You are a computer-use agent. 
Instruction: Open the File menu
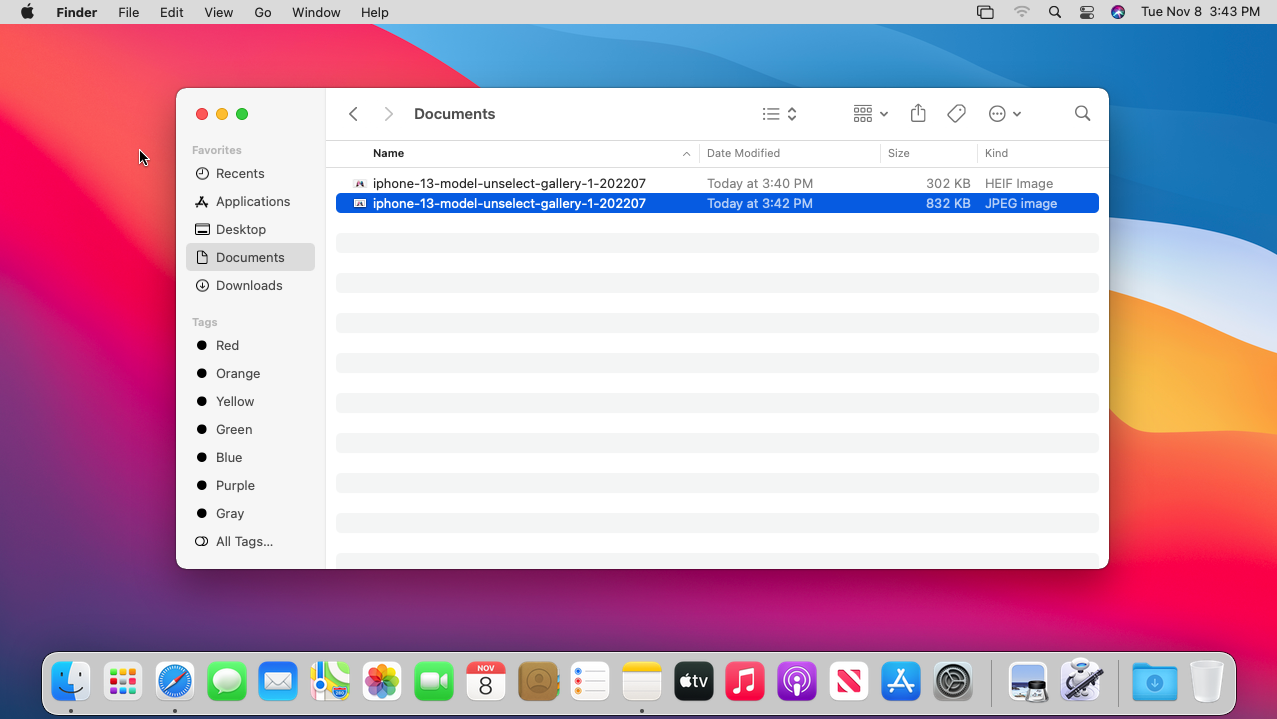(x=128, y=12)
